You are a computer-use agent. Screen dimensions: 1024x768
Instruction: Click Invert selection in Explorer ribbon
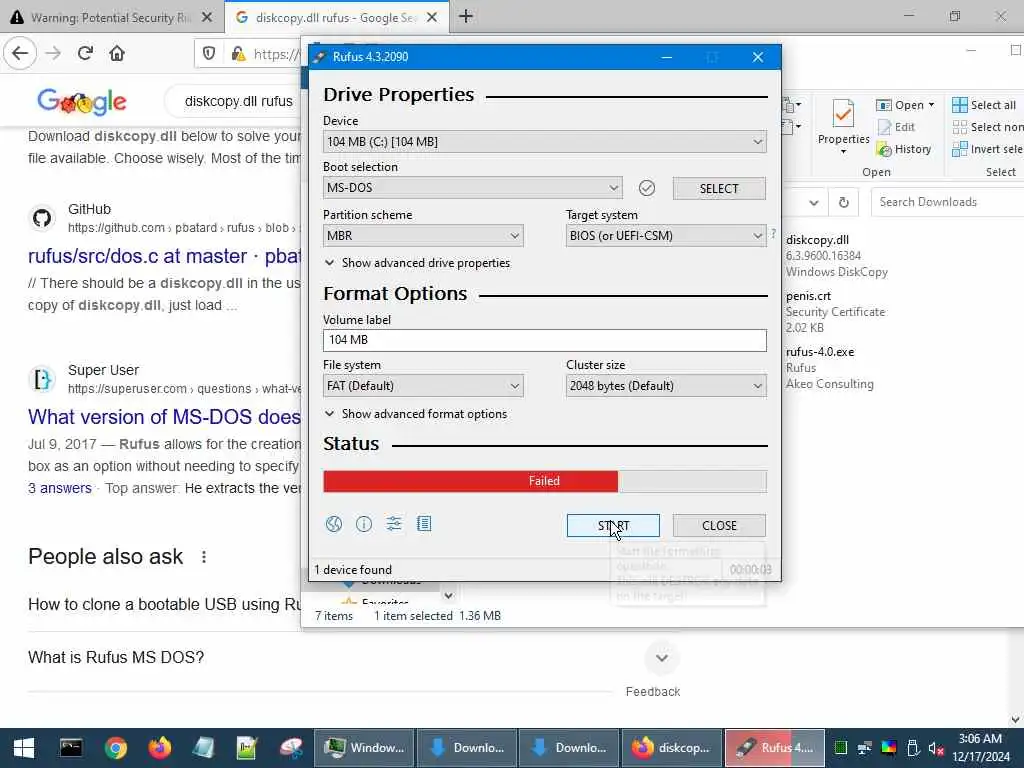[x=987, y=149]
